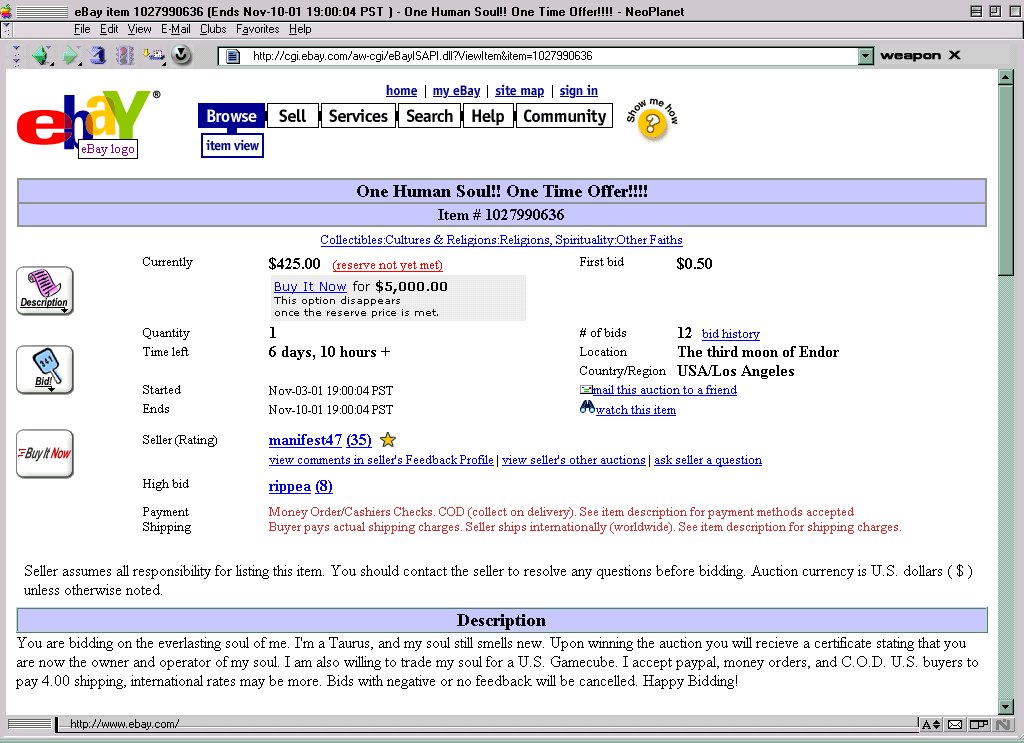1024x743 pixels.
Task: Click the envelope icon beside 'mail this auction'
Action: [x=586, y=390]
